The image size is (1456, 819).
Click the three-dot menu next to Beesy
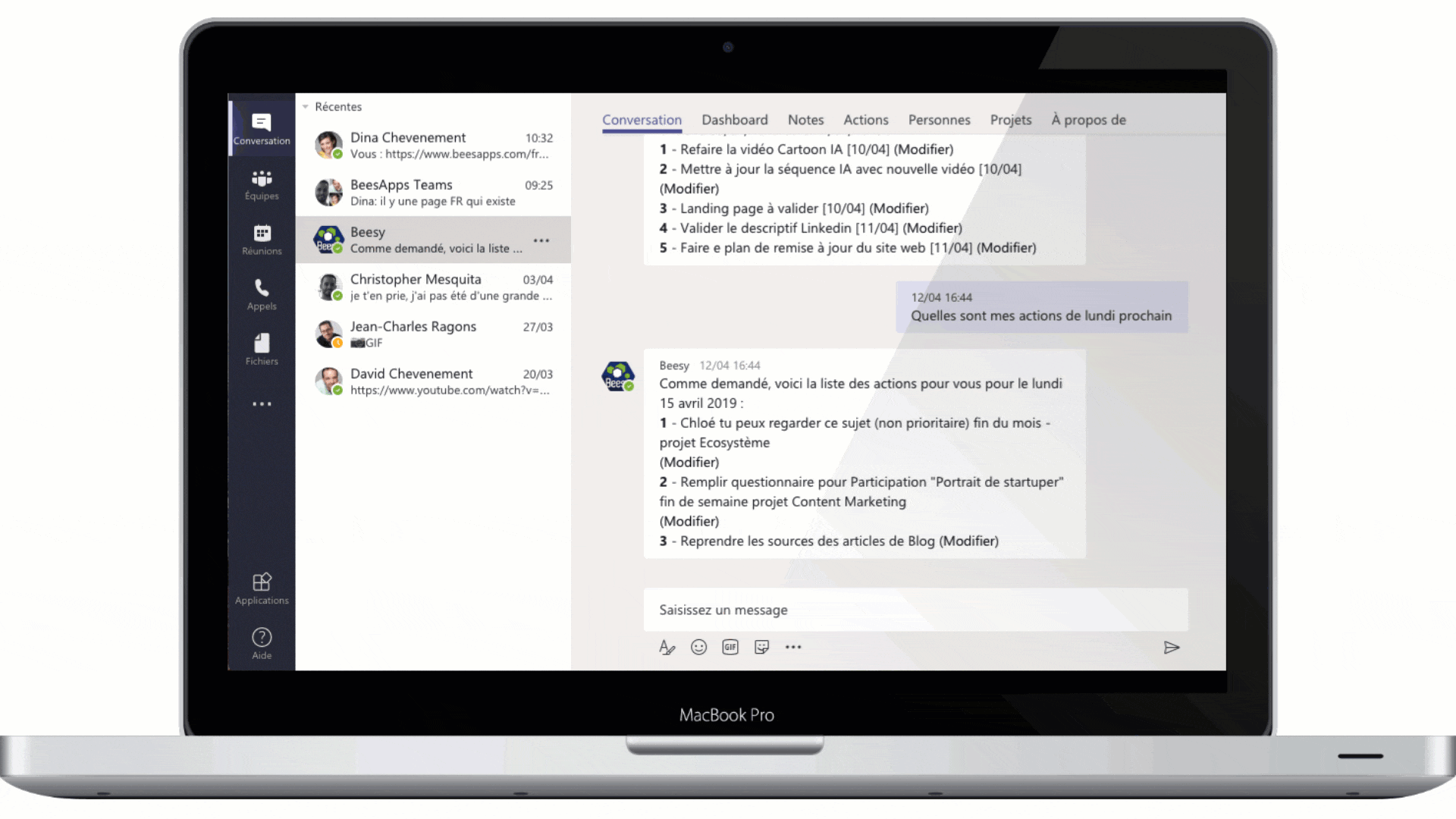[545, 240]
